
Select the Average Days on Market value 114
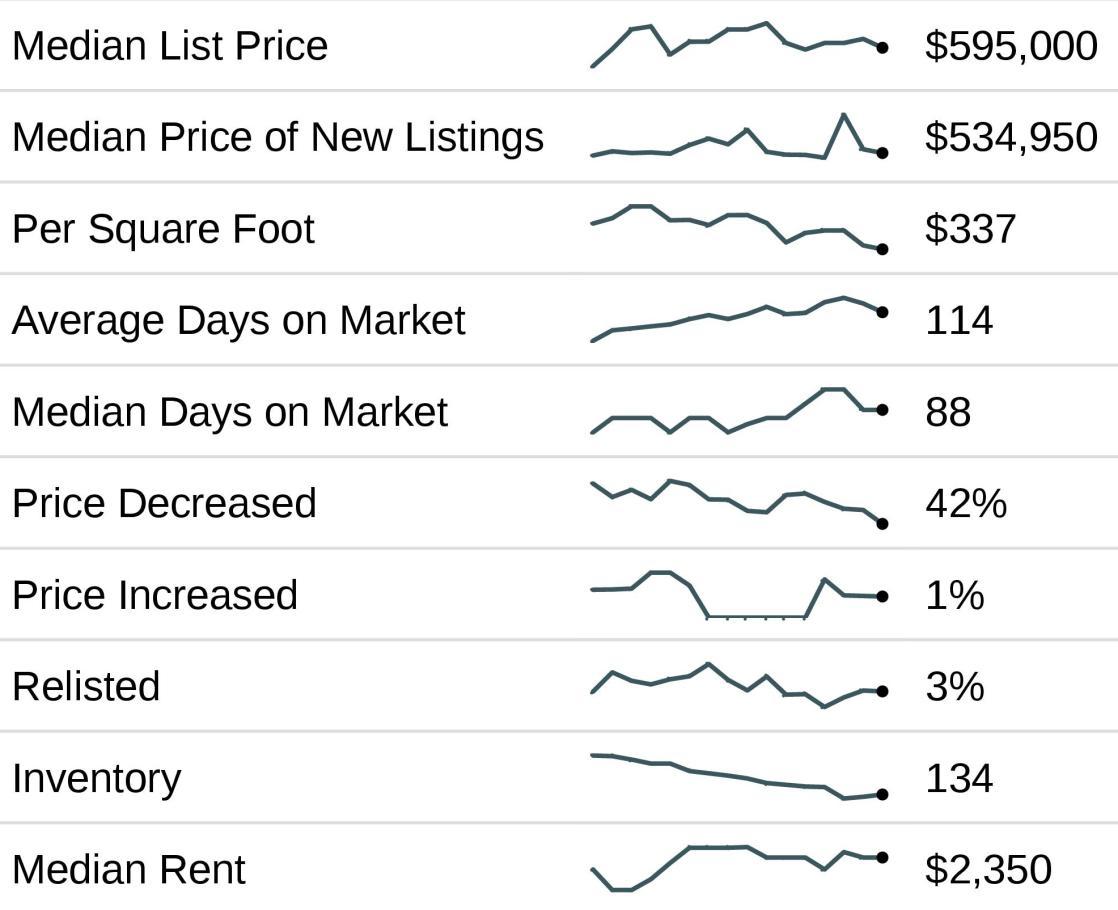point(959,321)
